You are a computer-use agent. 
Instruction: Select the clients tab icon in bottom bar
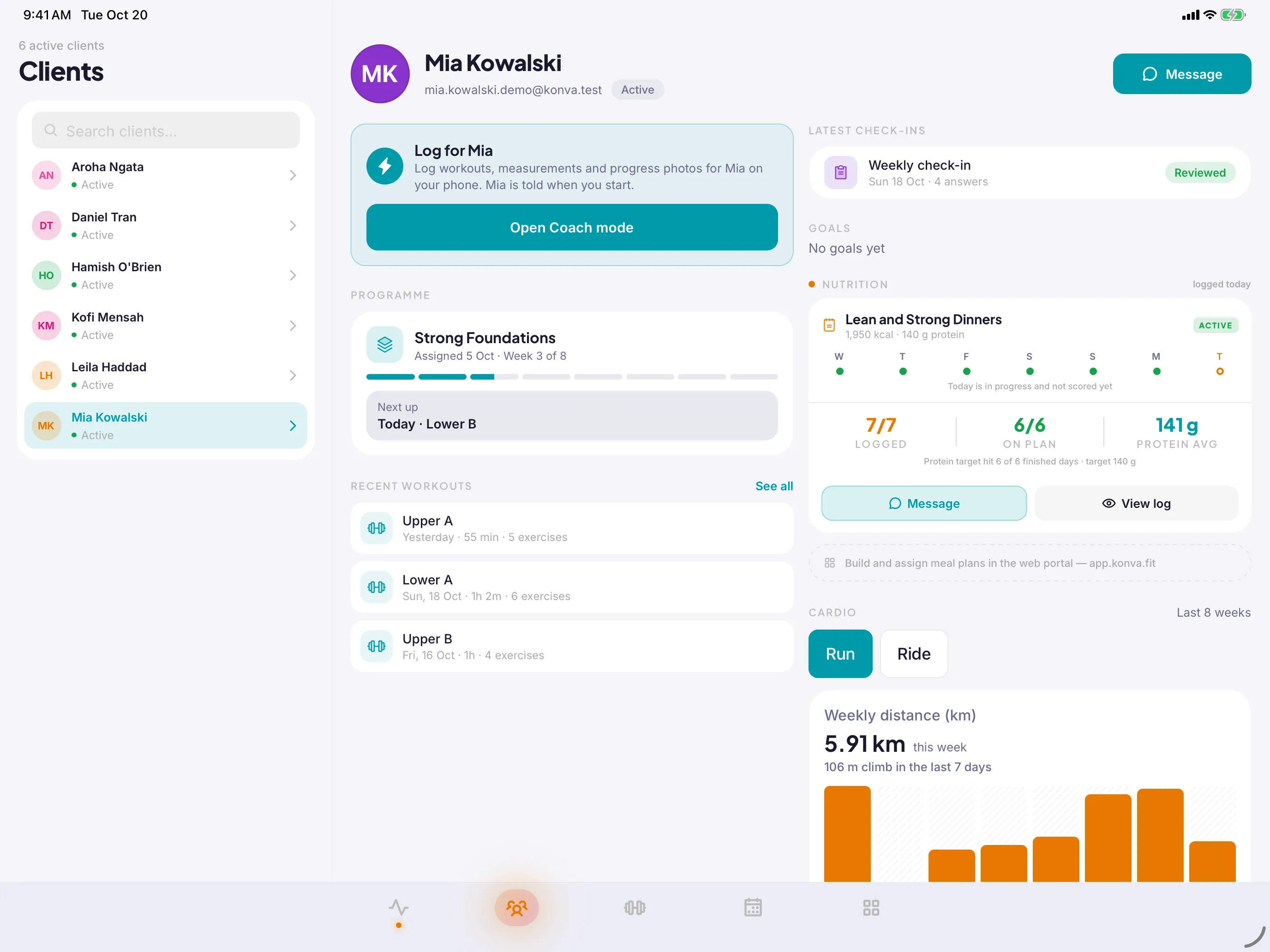coord(517,907)
